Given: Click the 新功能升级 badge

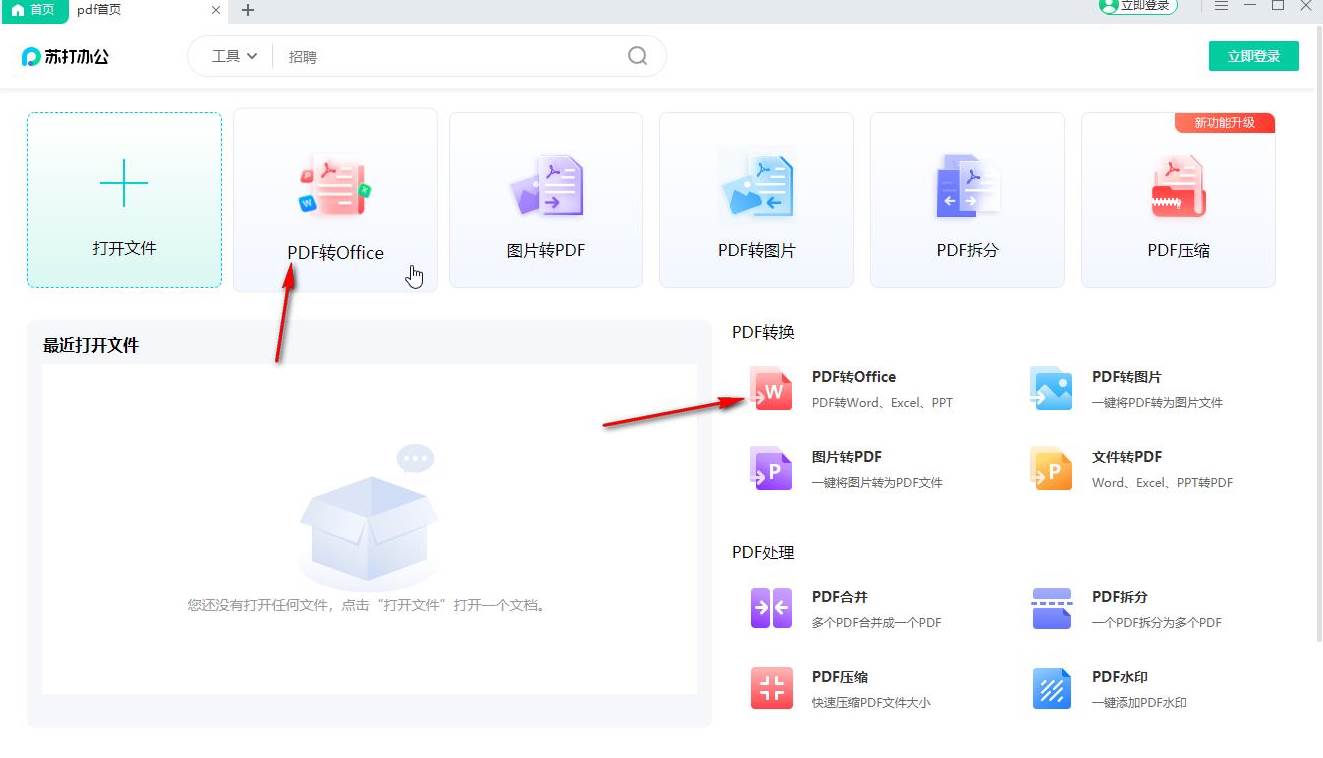Looking at the screenshot, I should (1224, 123).
